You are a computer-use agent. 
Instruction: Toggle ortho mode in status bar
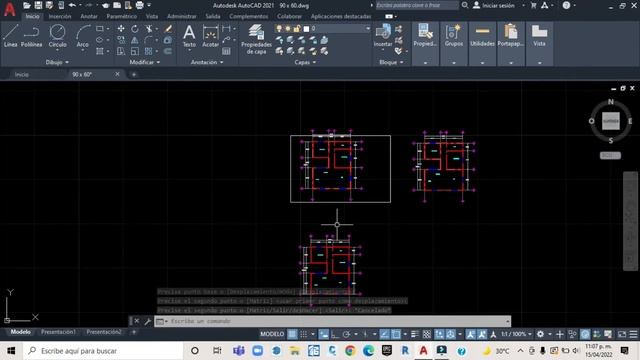pos(335,334)
